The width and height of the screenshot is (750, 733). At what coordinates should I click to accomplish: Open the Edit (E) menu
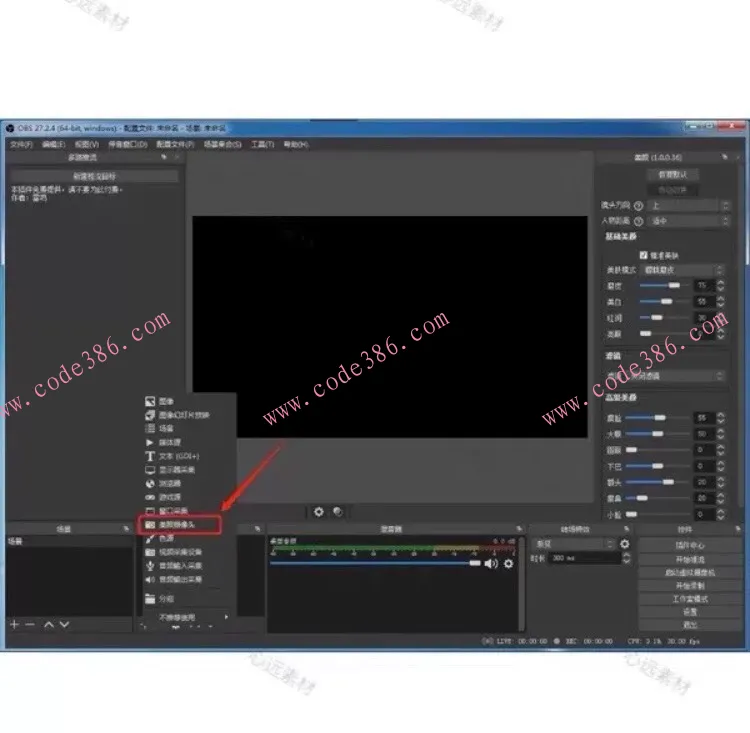[53, 144]
